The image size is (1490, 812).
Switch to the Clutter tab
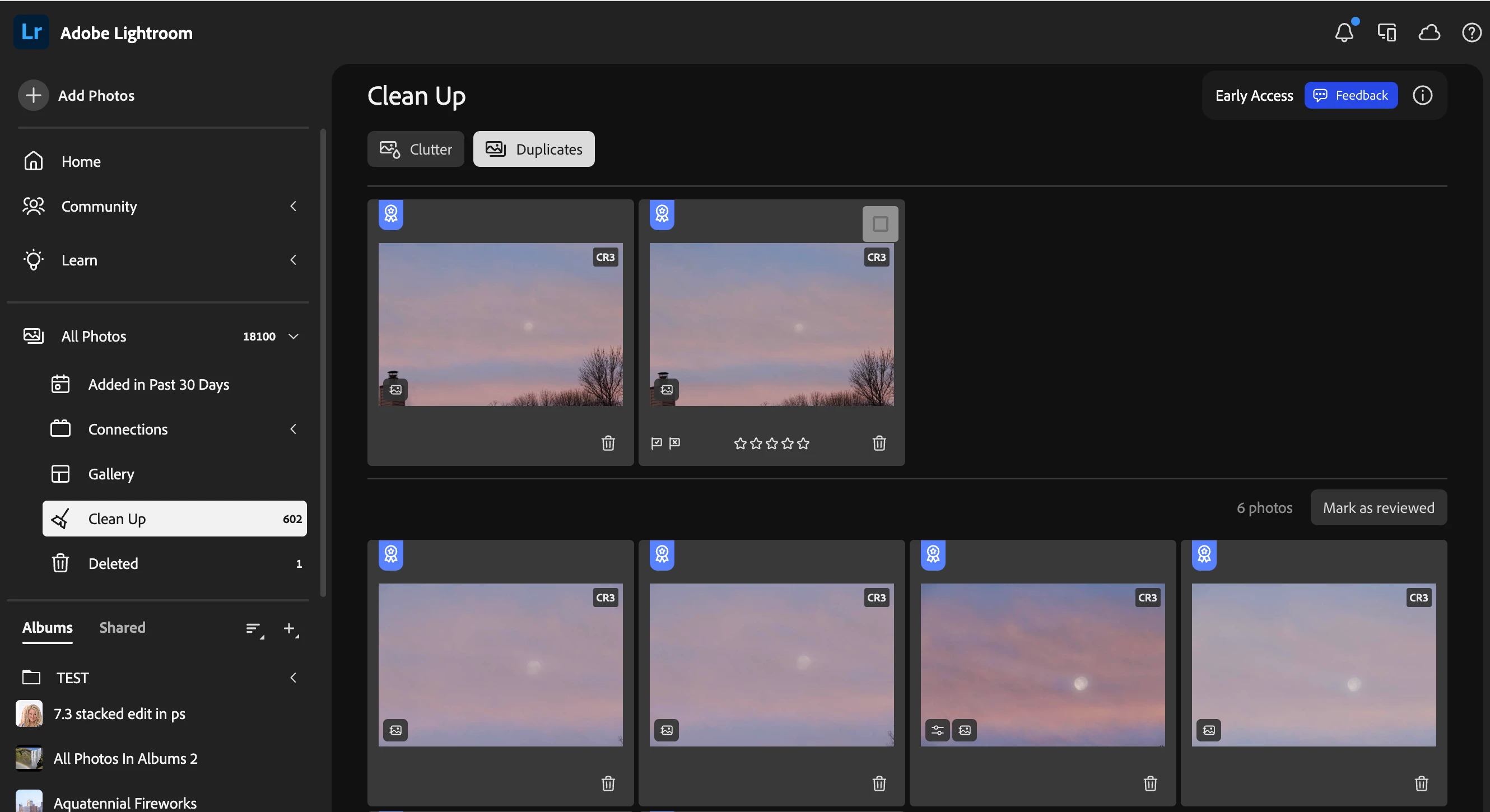pos(416,149)
